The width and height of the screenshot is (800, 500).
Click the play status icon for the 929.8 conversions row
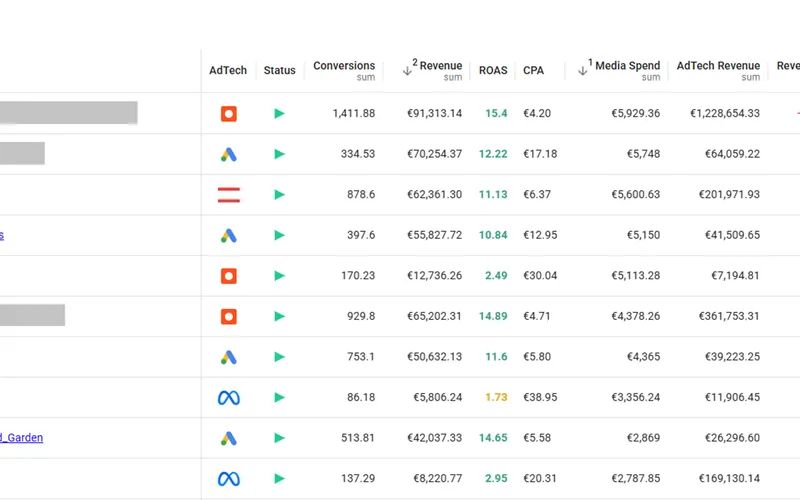coord(279,316)
